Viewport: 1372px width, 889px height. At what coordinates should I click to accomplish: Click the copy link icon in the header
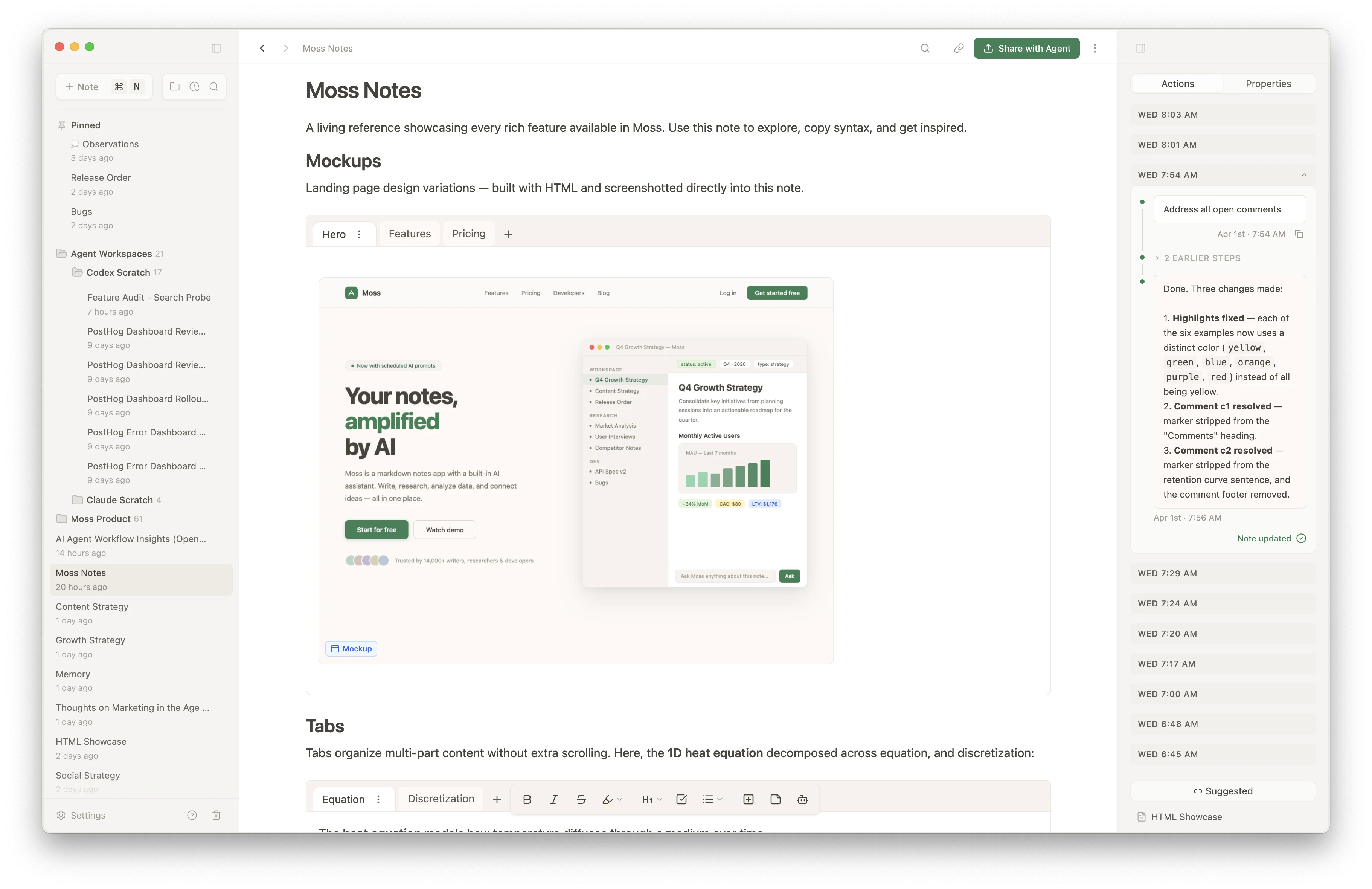pyautogui.click(x=959, y=49)
